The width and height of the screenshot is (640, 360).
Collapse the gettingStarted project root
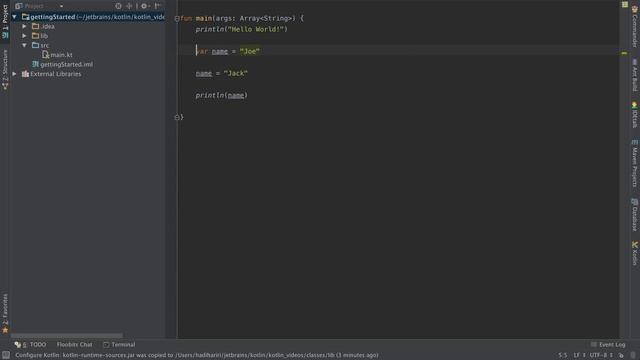tap(15, 17)
